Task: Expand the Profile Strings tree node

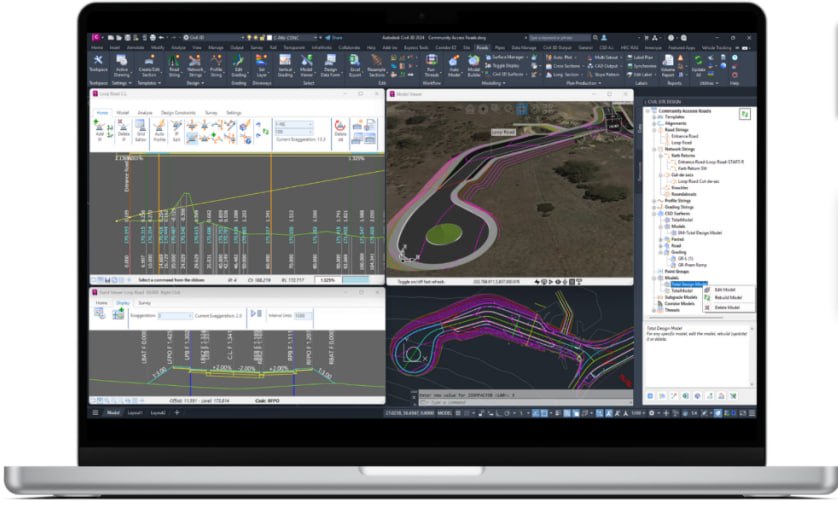Action: [x=654, y=201]
